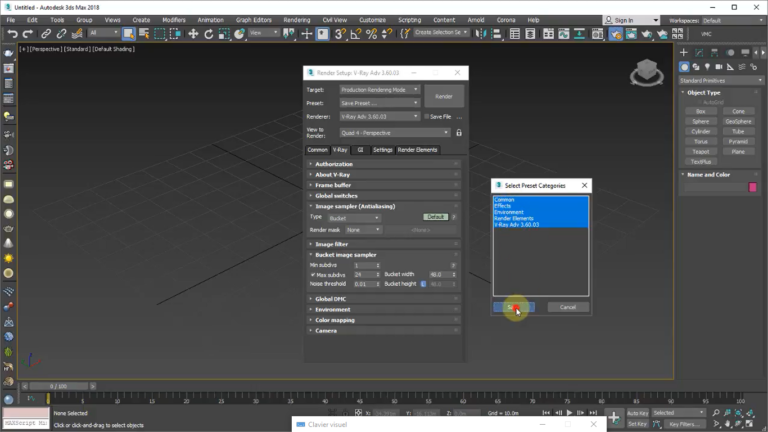Open the Create panel plus tab
The width and height of the screenshot is (768, 432).
(684, 52)
